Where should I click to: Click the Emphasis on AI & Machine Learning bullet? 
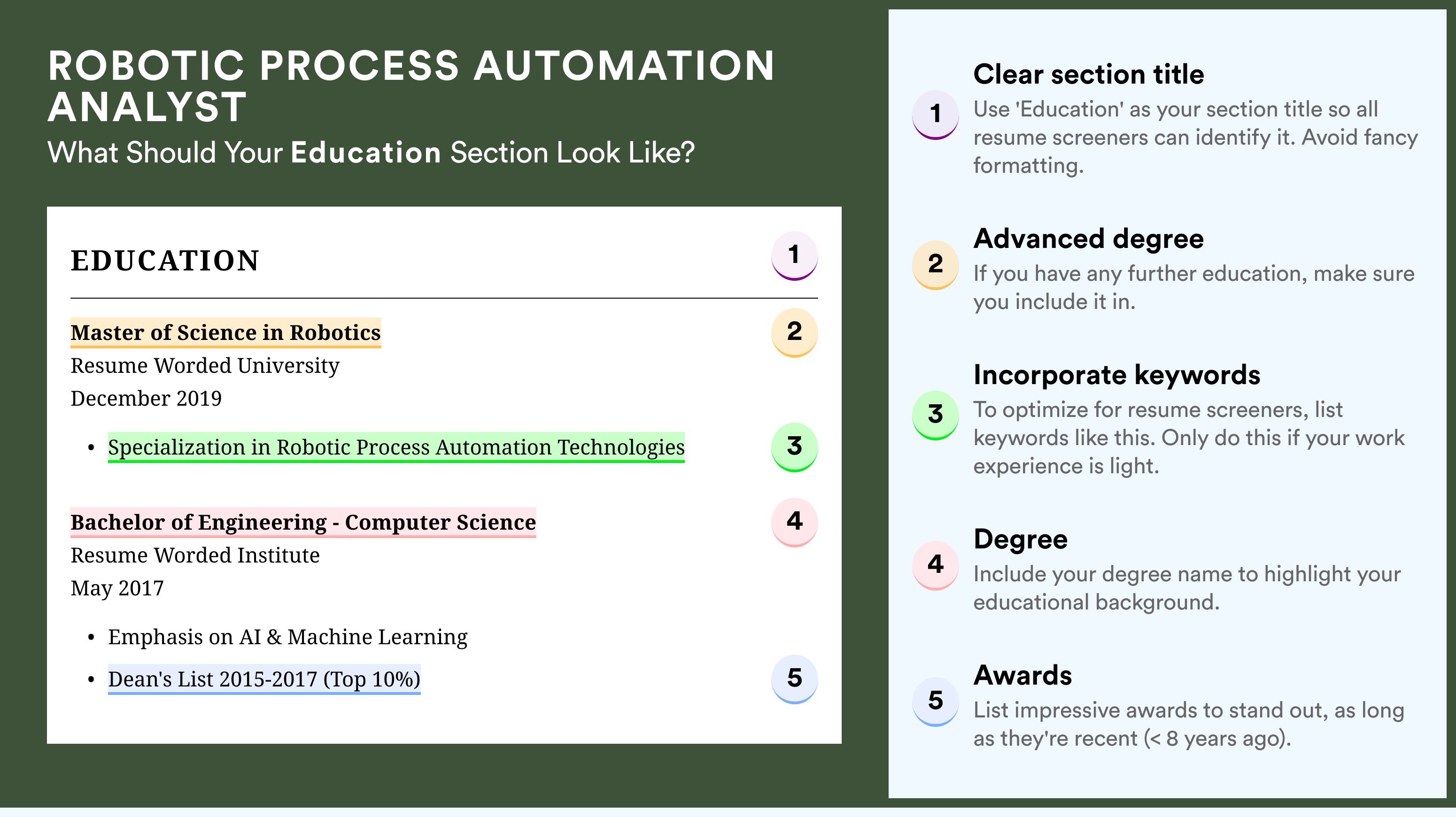288,637
